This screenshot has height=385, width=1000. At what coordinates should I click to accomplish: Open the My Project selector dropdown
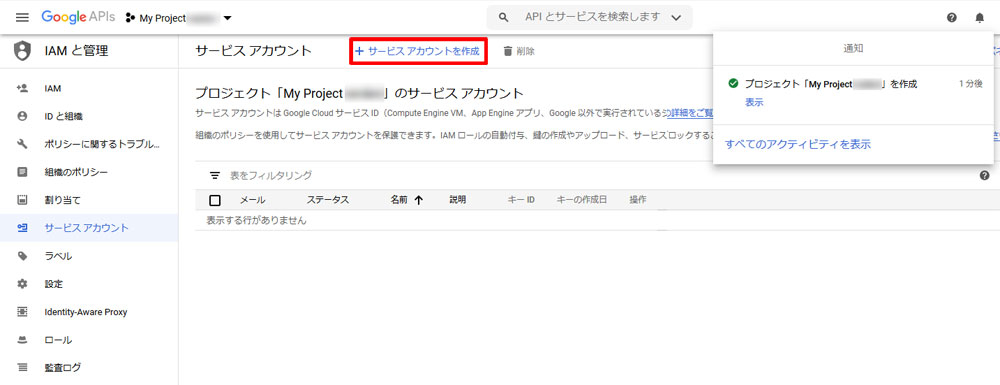[178, 18]
